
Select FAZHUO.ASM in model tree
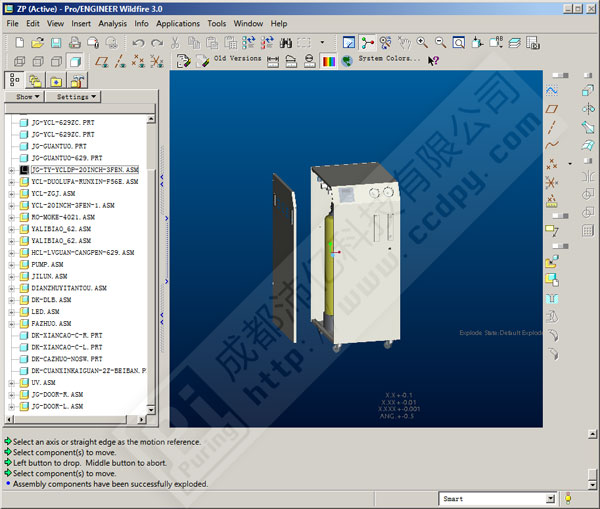(x=51, y=323)
